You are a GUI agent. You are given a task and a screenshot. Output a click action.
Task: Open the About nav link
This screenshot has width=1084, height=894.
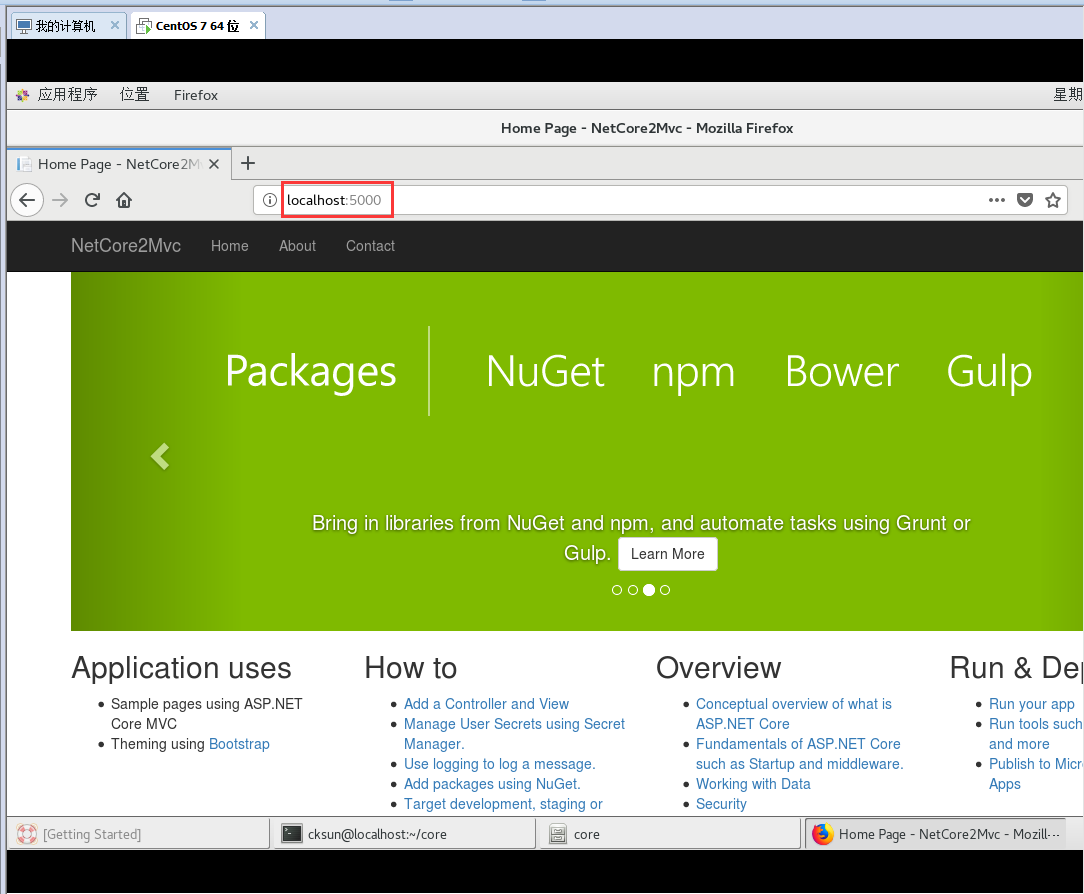click(297, 246)
